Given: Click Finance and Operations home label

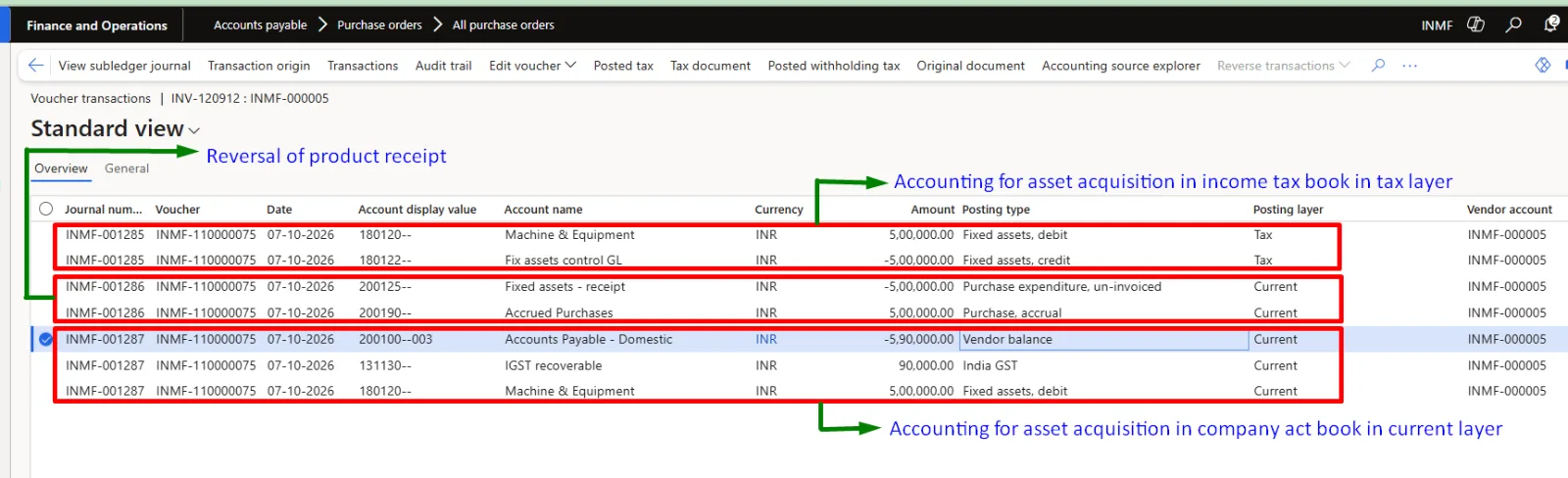Looking at the screenshot, I should point(97,25).
